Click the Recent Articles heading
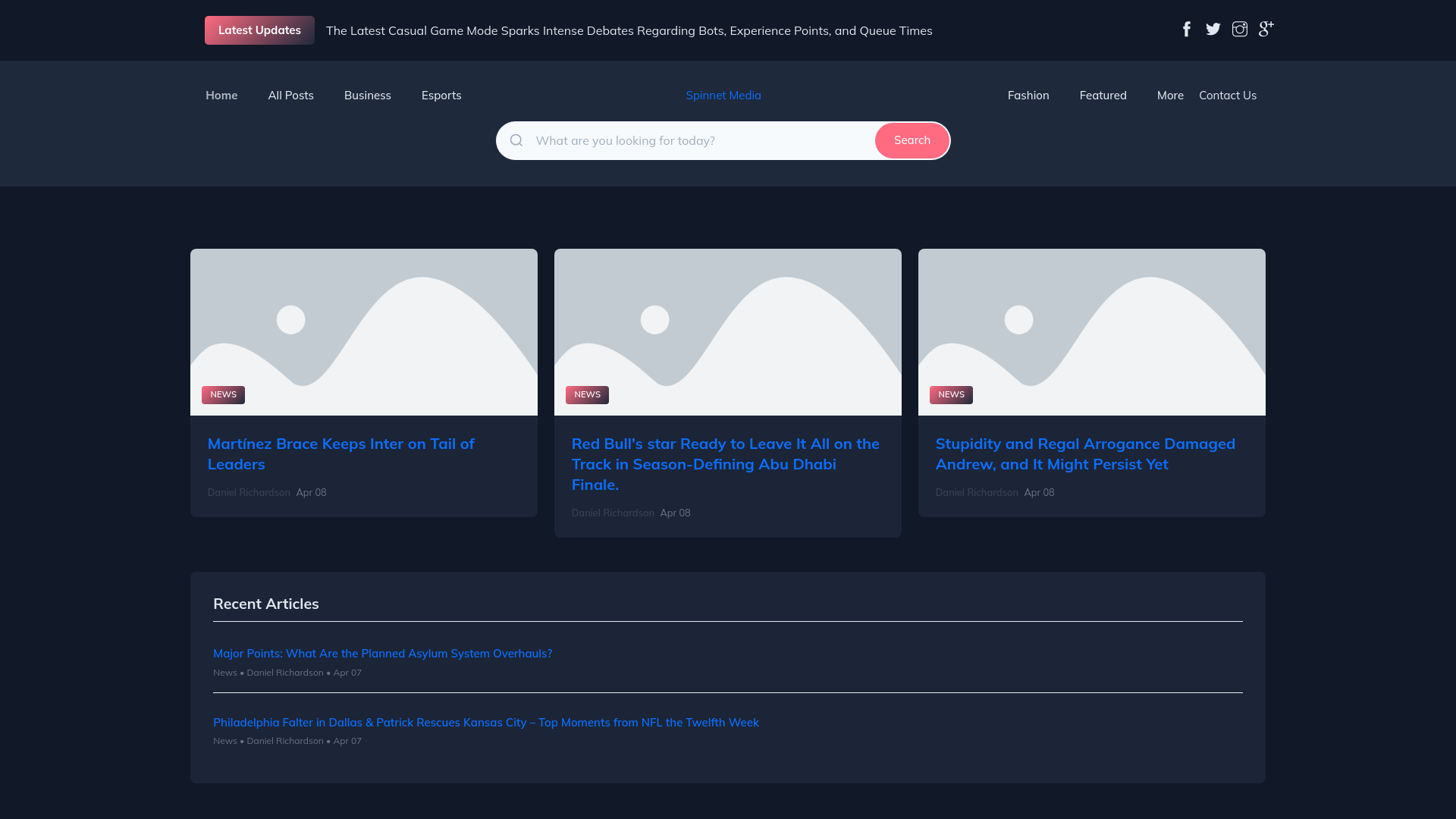Screen dimensions: 1456x819 tap(266, 604)
